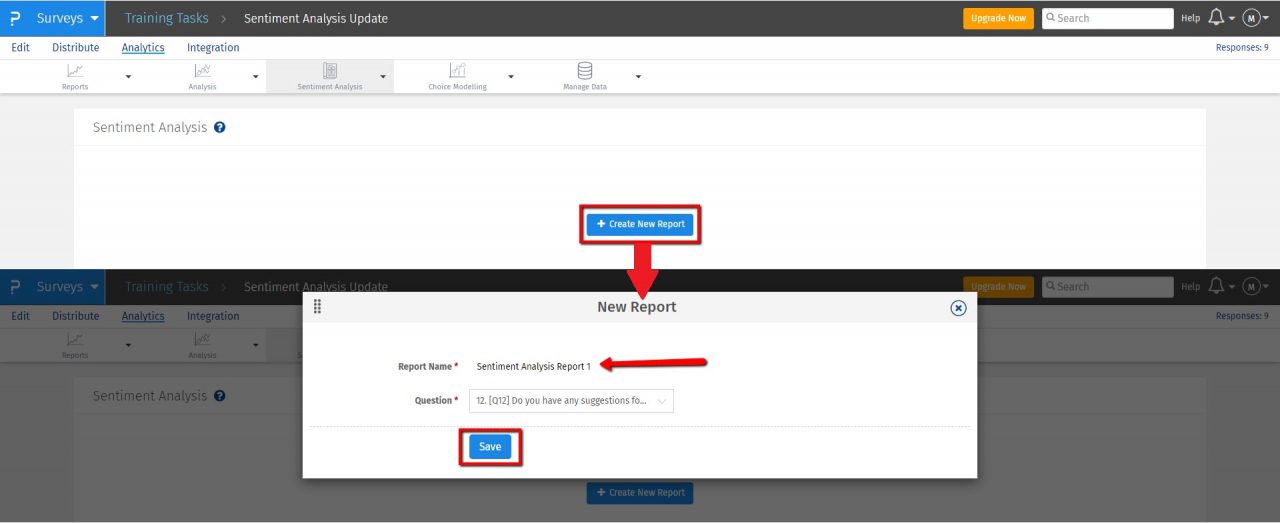Switch to the Integration tab
The image size is (1280, 523).
click(213, 47)
